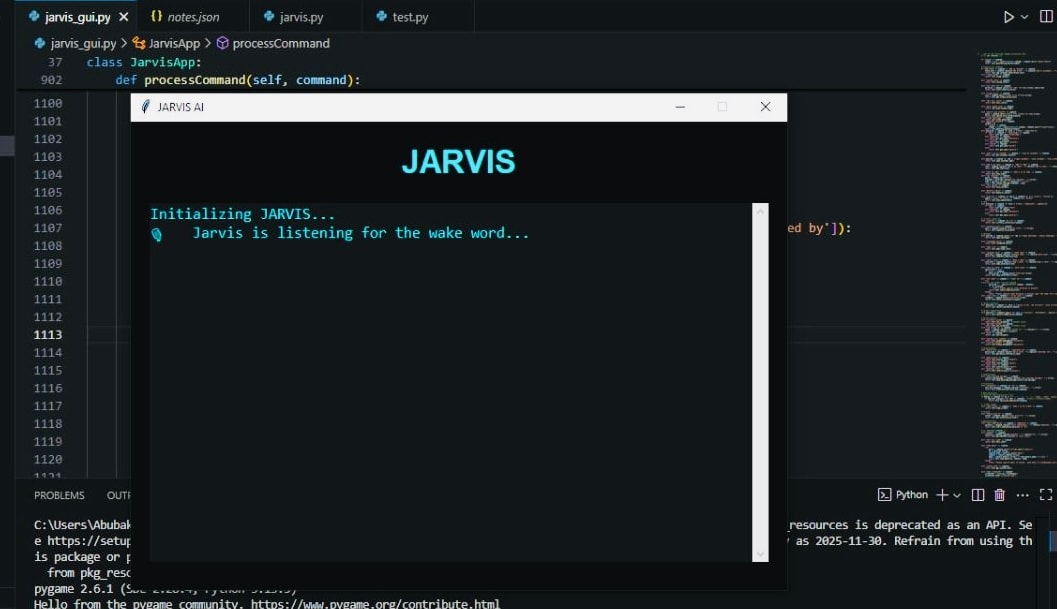The image size is (1057, 609).
Task: Maximize the panel with the expand icon
Action: click(1047, 494)
